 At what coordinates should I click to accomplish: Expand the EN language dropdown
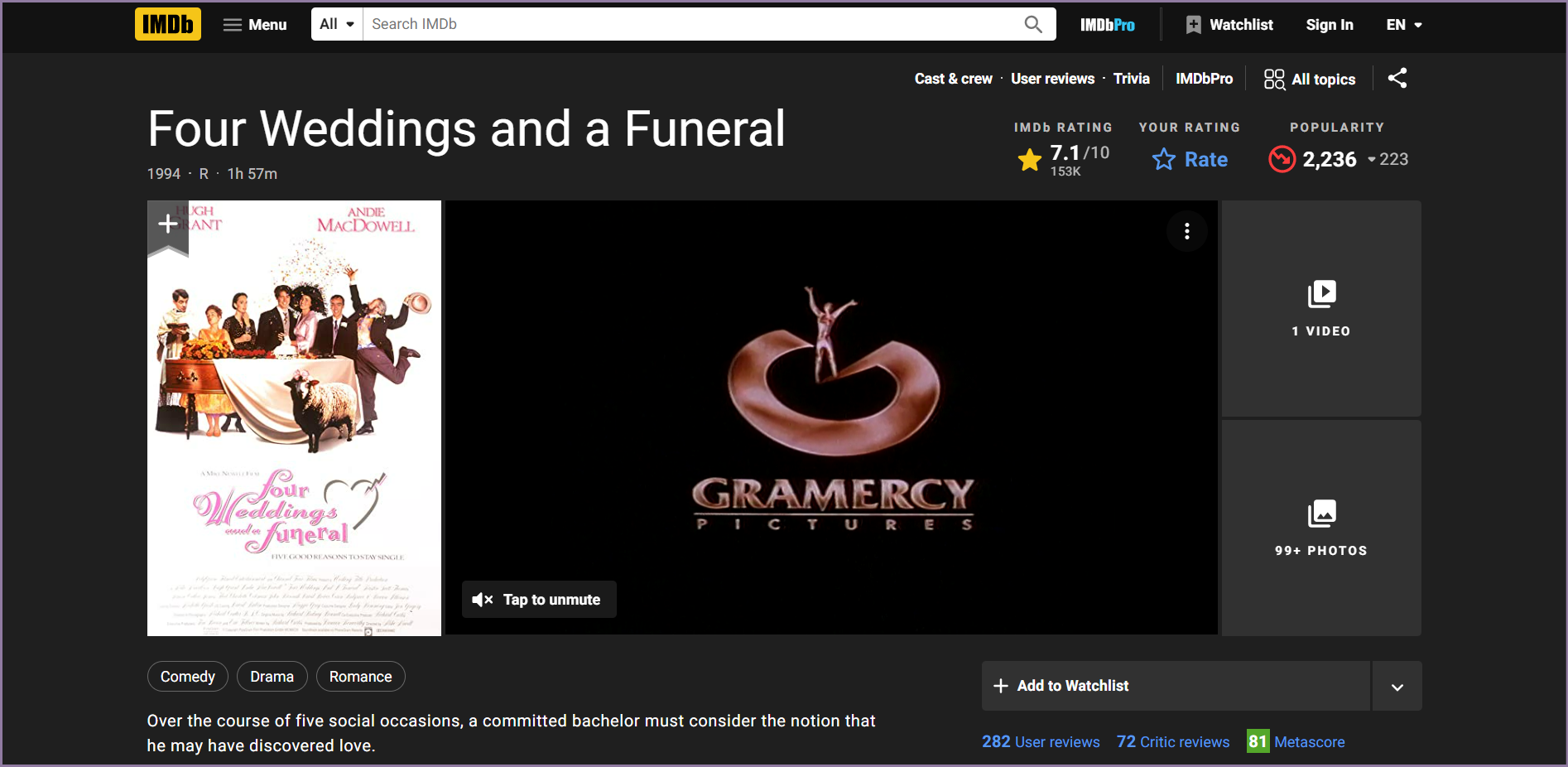click(x=1404, y=25)
